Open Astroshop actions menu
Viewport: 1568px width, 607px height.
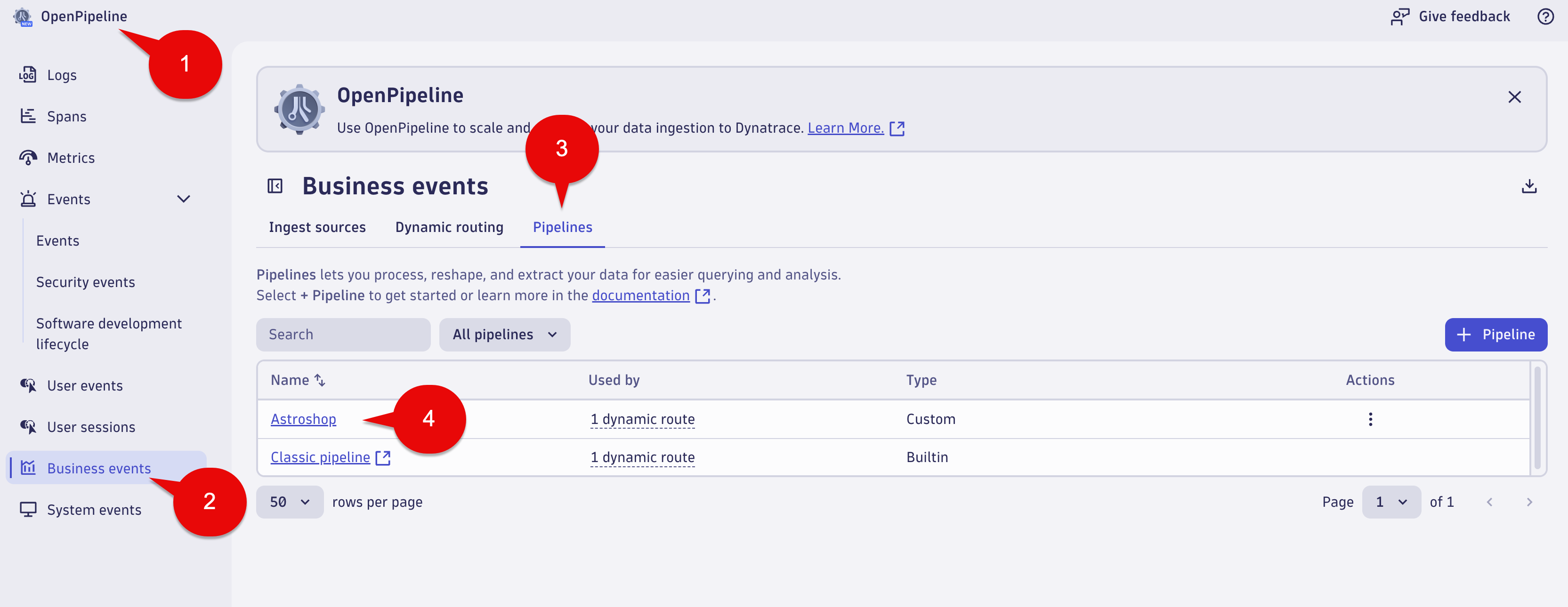pos(1370,419)
